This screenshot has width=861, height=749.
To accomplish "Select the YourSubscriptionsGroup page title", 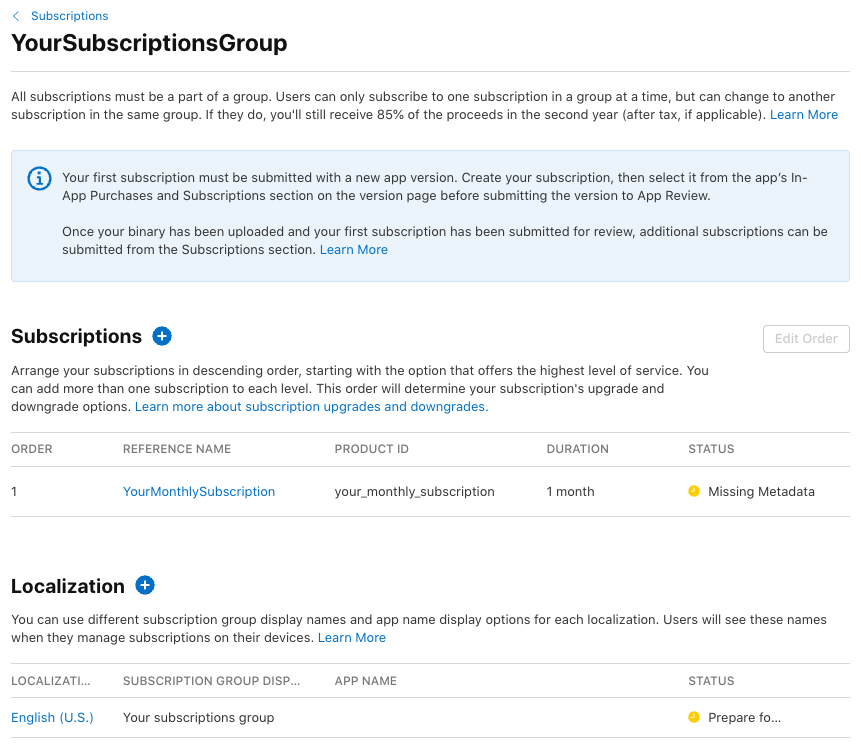I will [x=149, y=44].
